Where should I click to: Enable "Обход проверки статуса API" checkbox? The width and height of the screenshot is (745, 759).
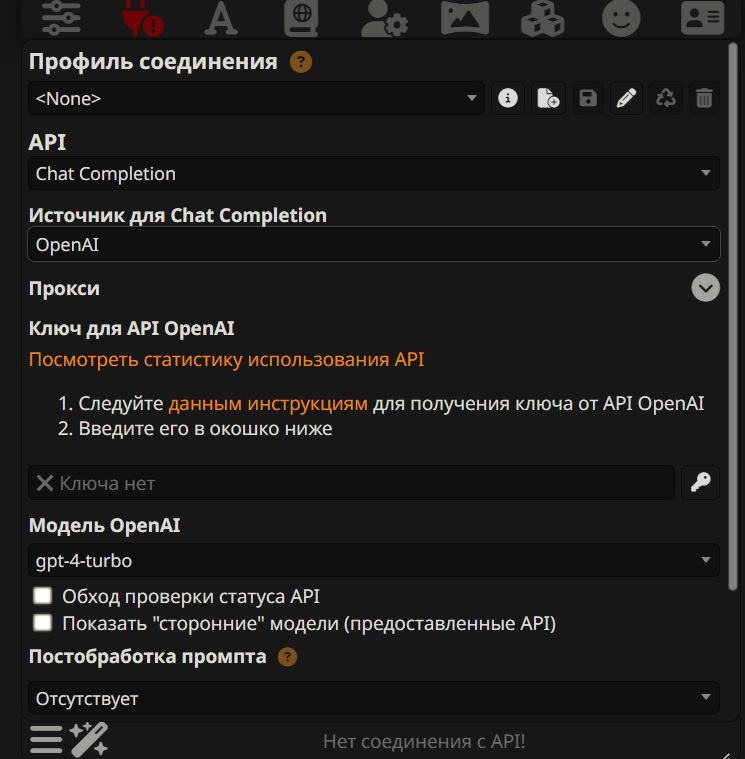click(x=42, y=597)
